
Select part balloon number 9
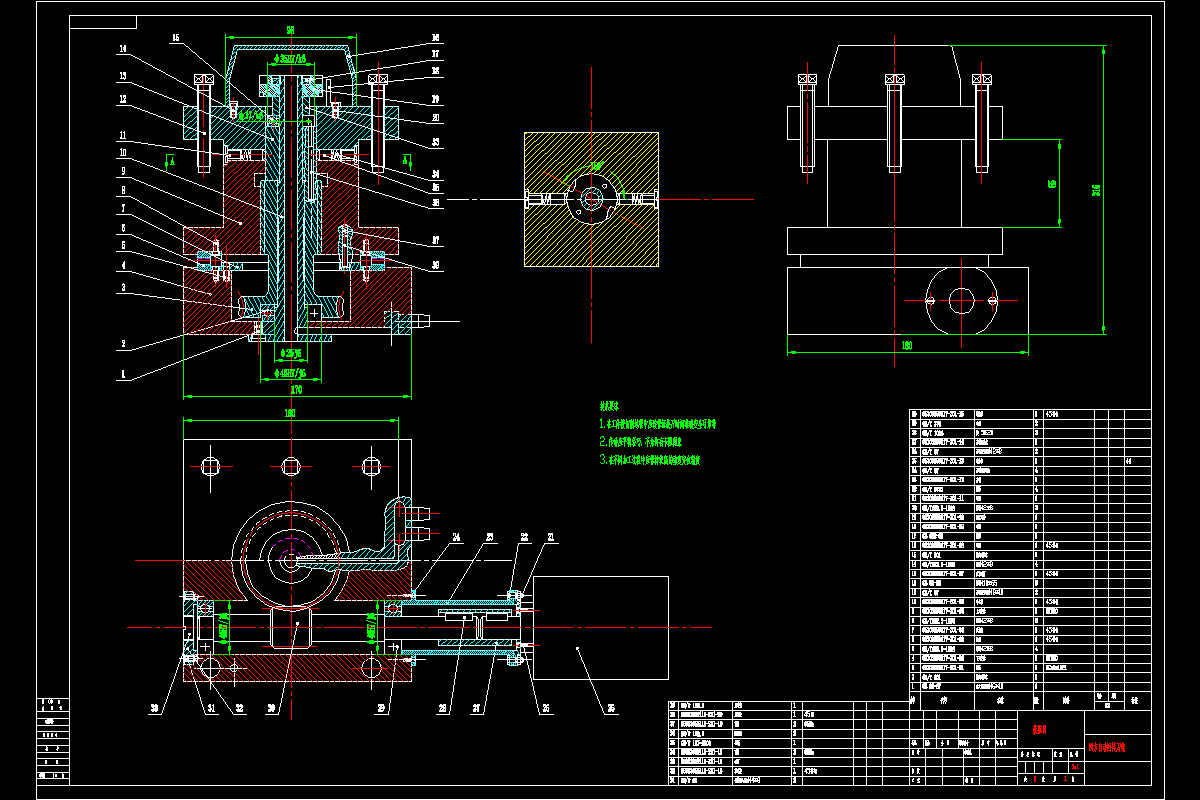click(124, 171)
